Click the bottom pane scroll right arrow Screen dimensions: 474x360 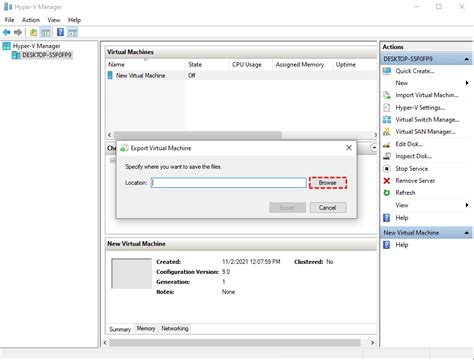click(x=373, y=343)
